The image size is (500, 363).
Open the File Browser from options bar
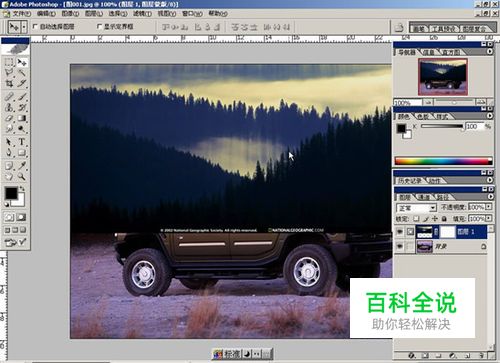399,27
